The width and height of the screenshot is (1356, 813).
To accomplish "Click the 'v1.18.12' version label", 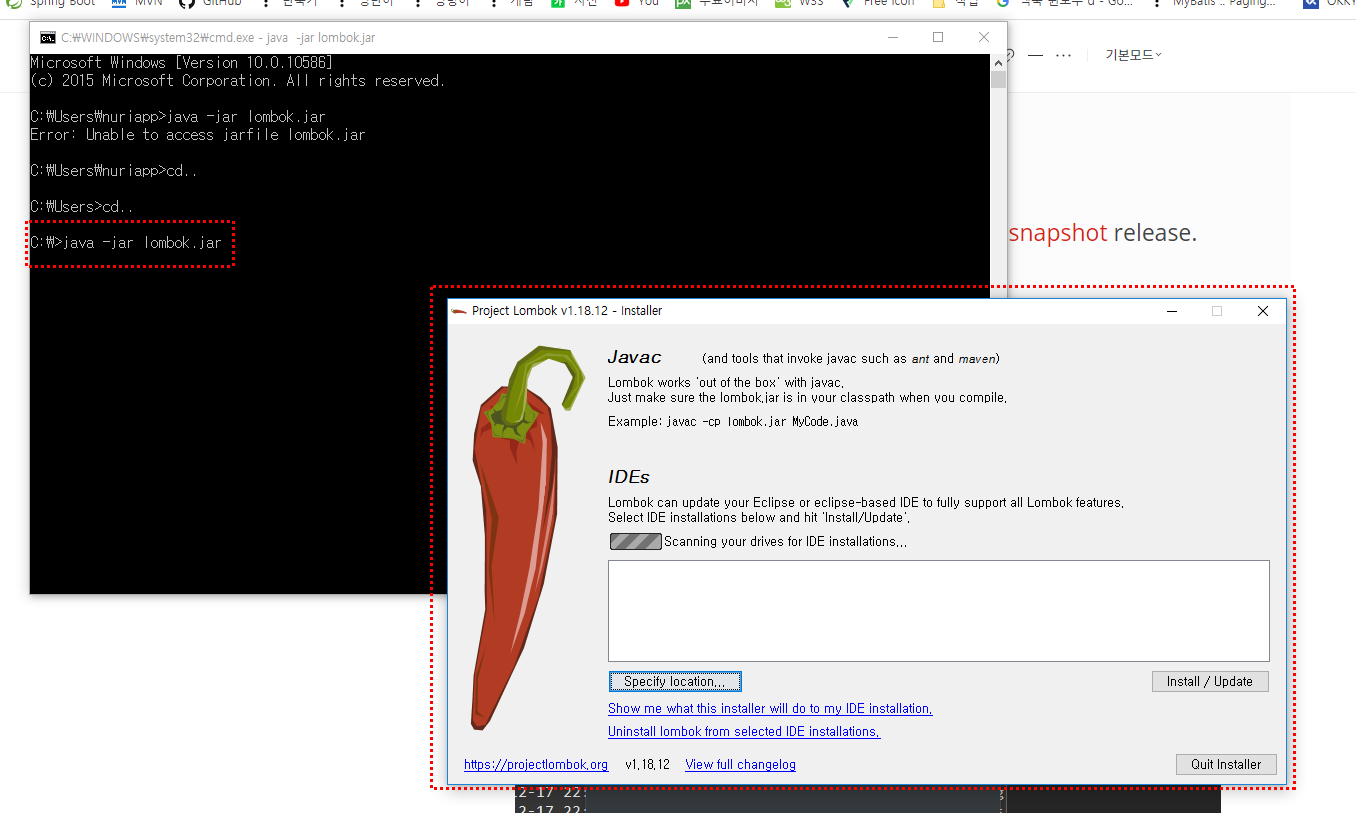I will 647,764.
